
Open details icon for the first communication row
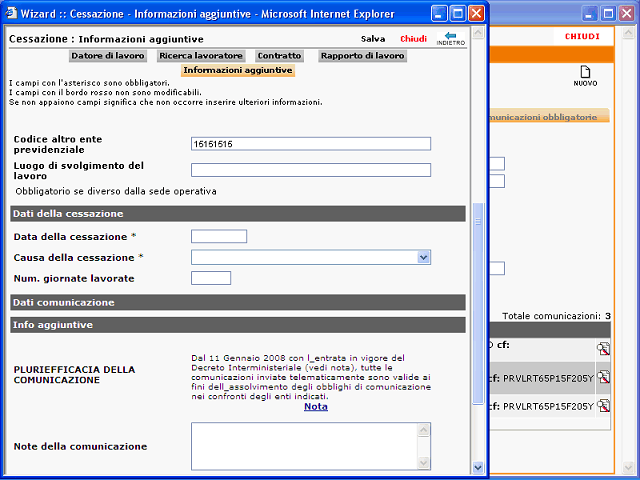point(603,349)
